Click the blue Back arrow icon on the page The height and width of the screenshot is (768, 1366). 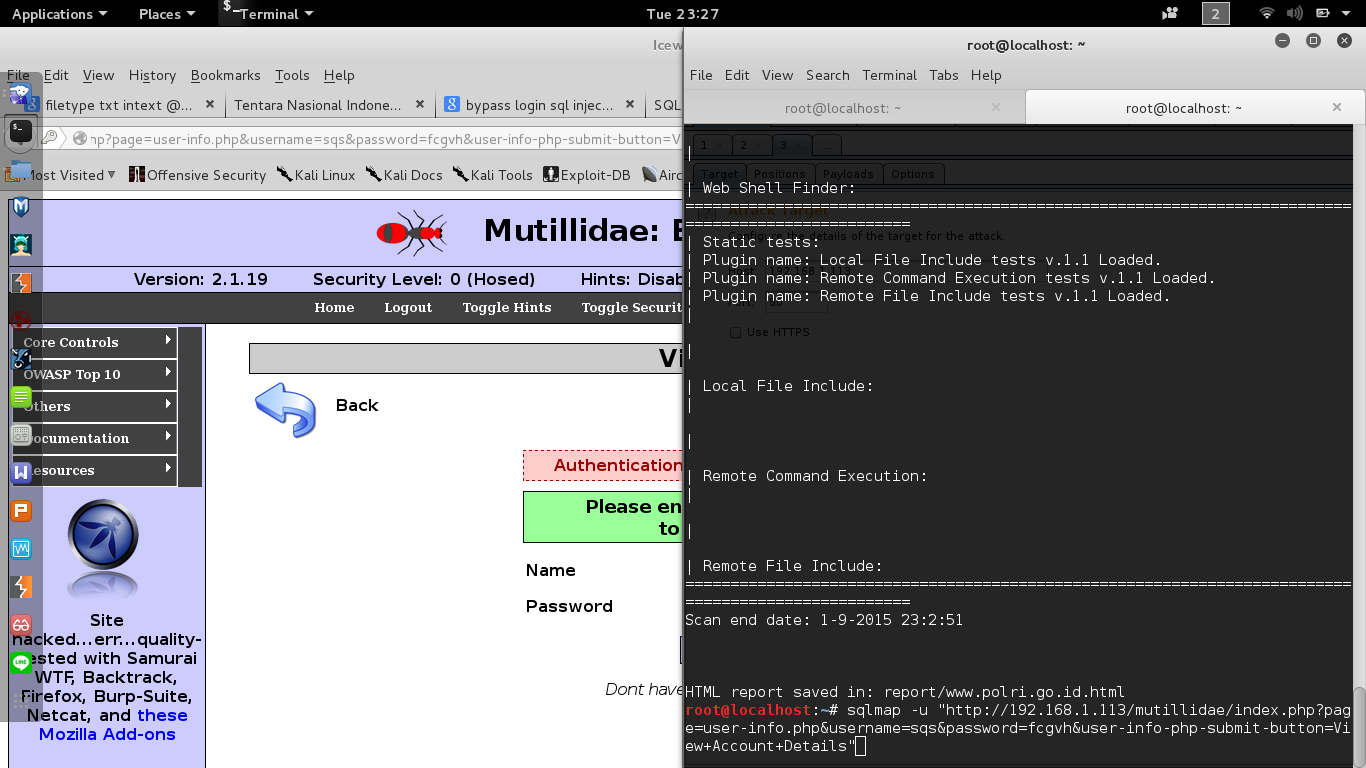(x=285, y=408)
